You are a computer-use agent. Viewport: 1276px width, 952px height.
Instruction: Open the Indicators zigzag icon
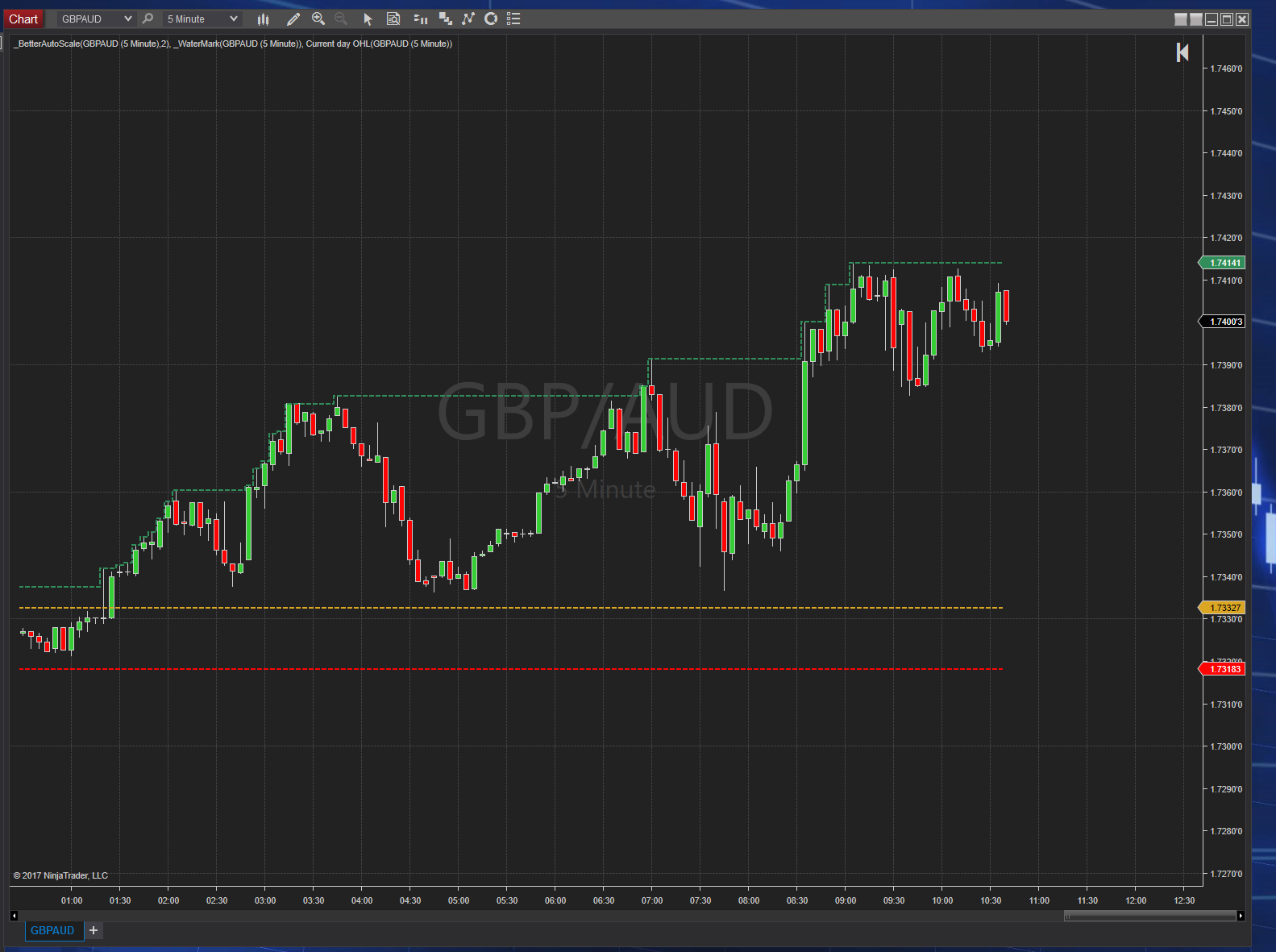point(468,19)
